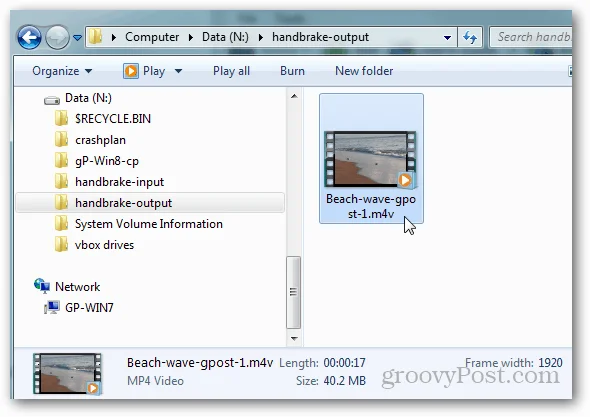
Task: Click the New folder button
Action: [x=364, y=71]
